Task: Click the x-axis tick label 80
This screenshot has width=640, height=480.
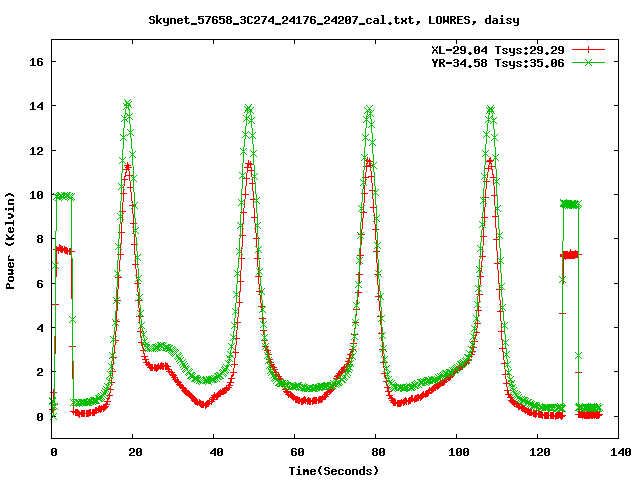Action: (378, 452)
